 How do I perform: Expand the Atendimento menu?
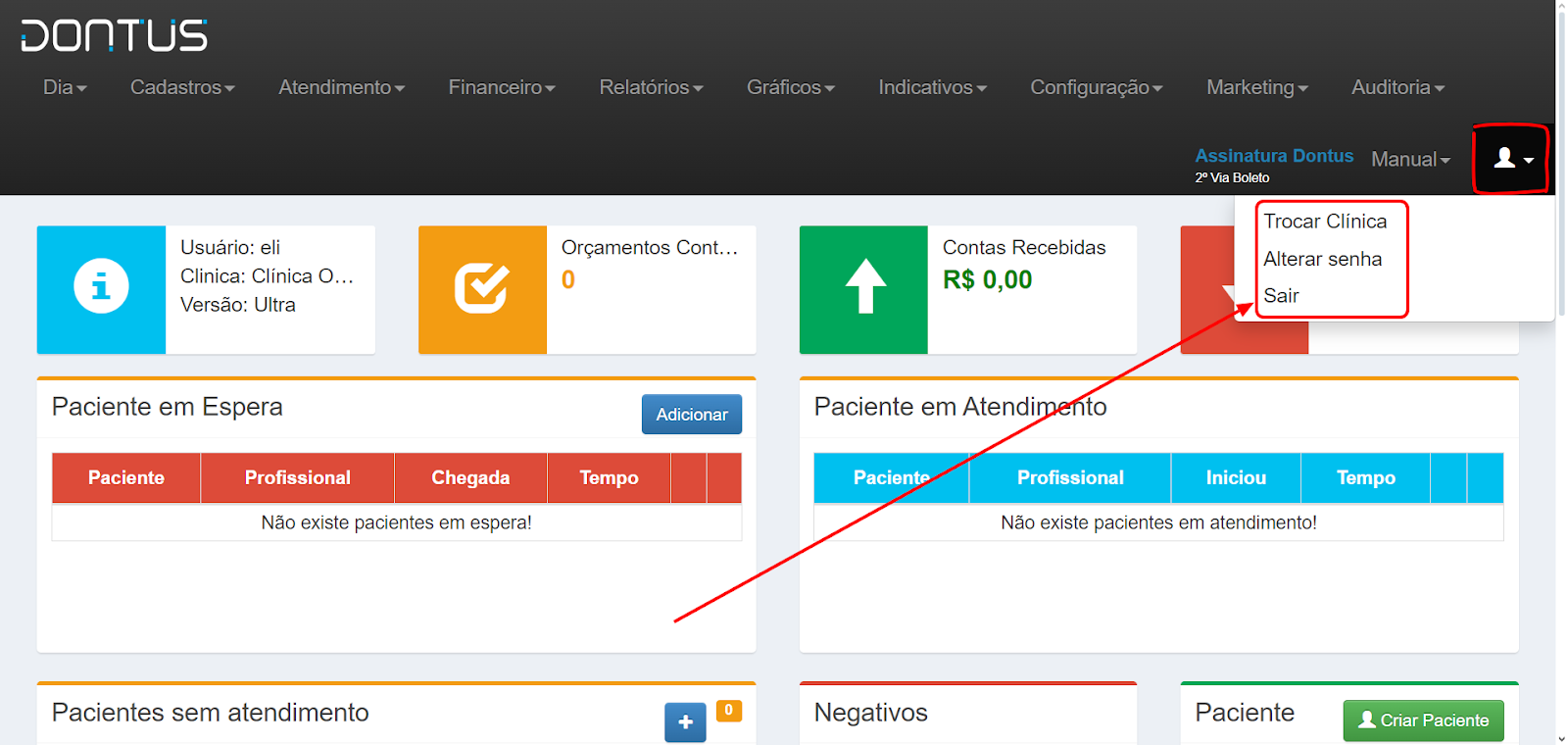(341, 87)
